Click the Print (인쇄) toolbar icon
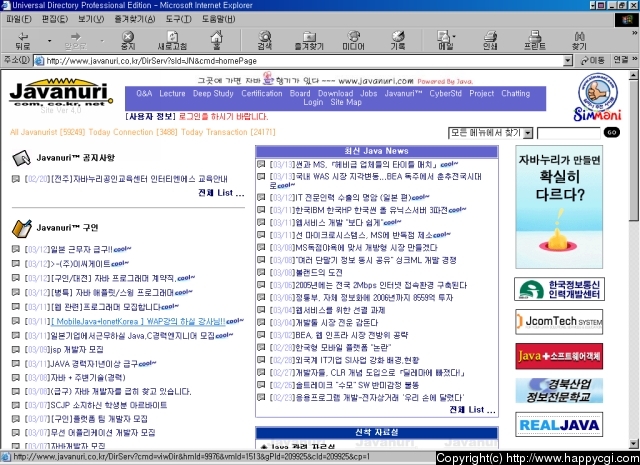Image resolution: width=640 pixels, height=465 pixels. (x=490, y=40)
